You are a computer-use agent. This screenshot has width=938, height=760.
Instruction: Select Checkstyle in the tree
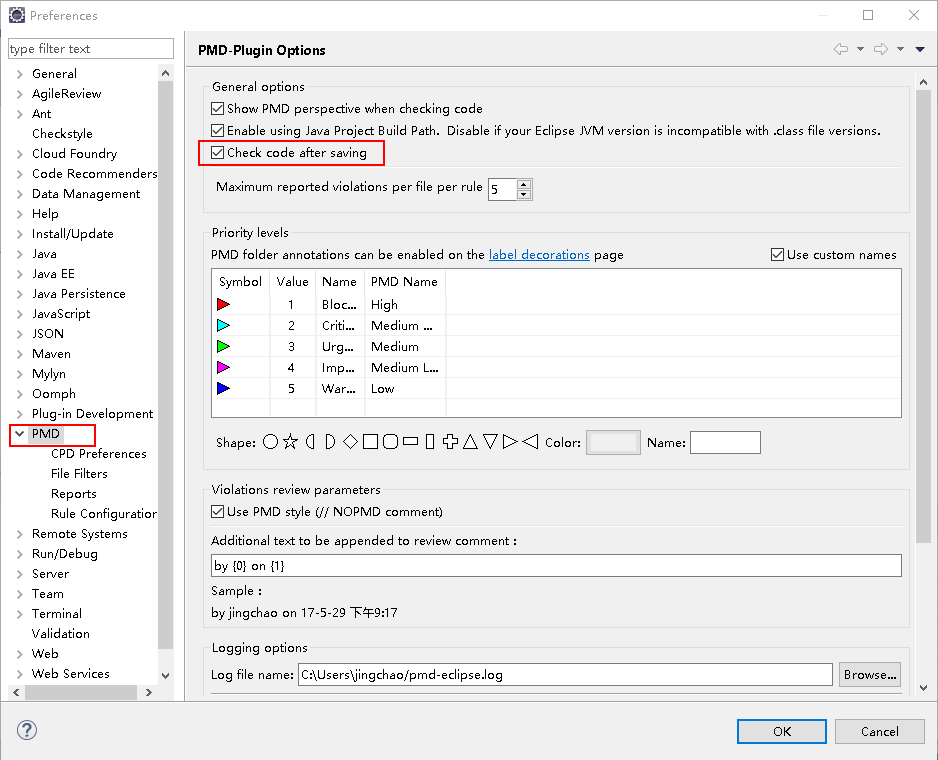[x=62, y=133]
